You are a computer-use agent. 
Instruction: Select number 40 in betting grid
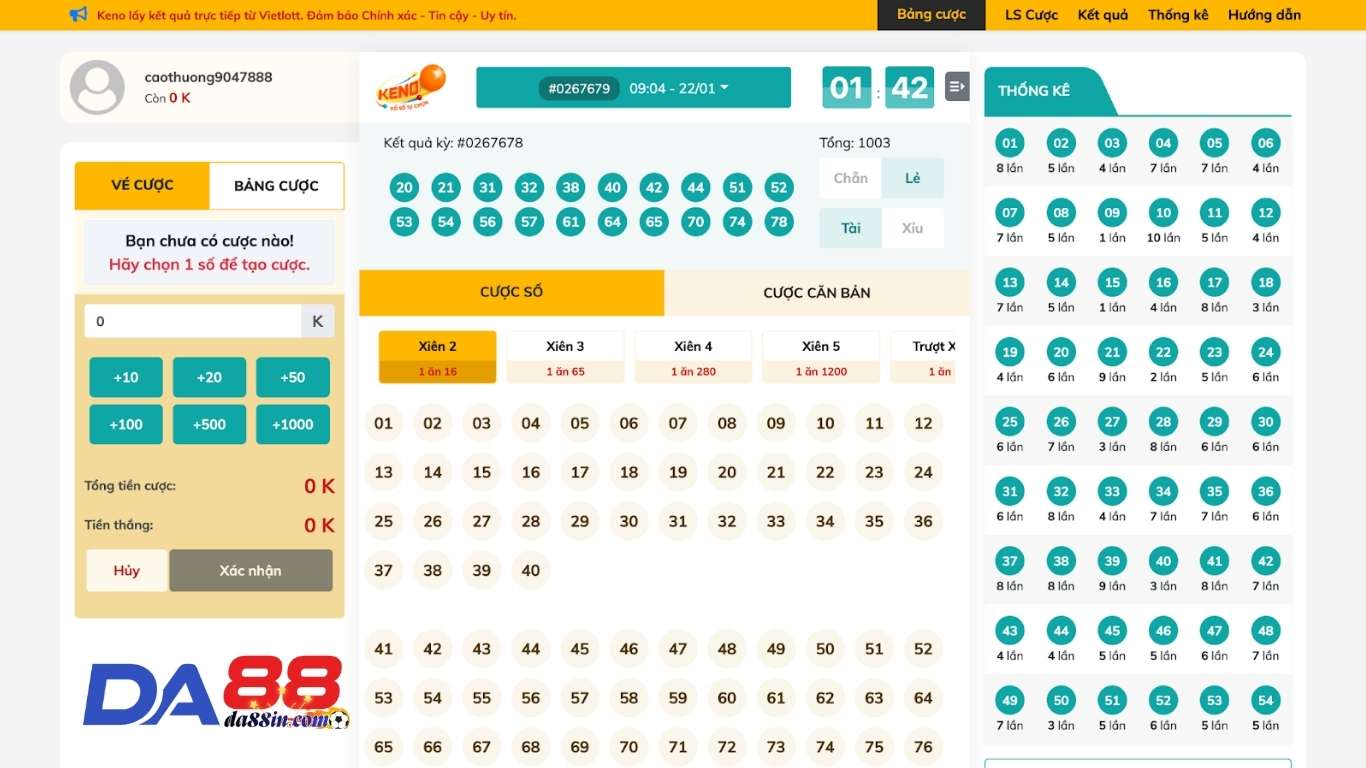coord(530,570)
